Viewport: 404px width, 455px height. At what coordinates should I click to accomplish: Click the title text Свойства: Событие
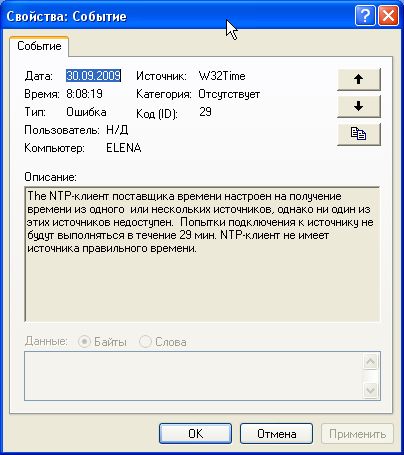(66, 16)
